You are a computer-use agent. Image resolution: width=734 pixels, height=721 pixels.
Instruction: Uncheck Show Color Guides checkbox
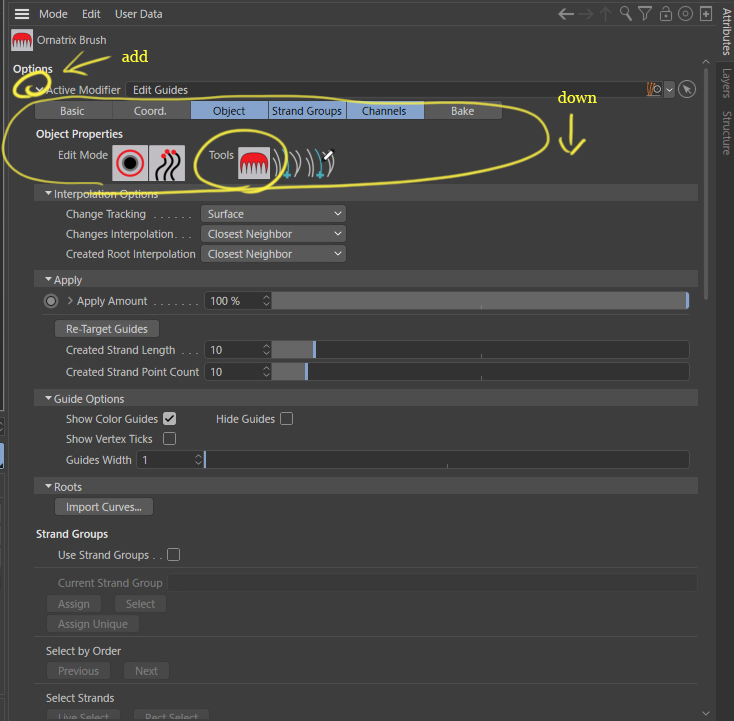tap(169, 419)
